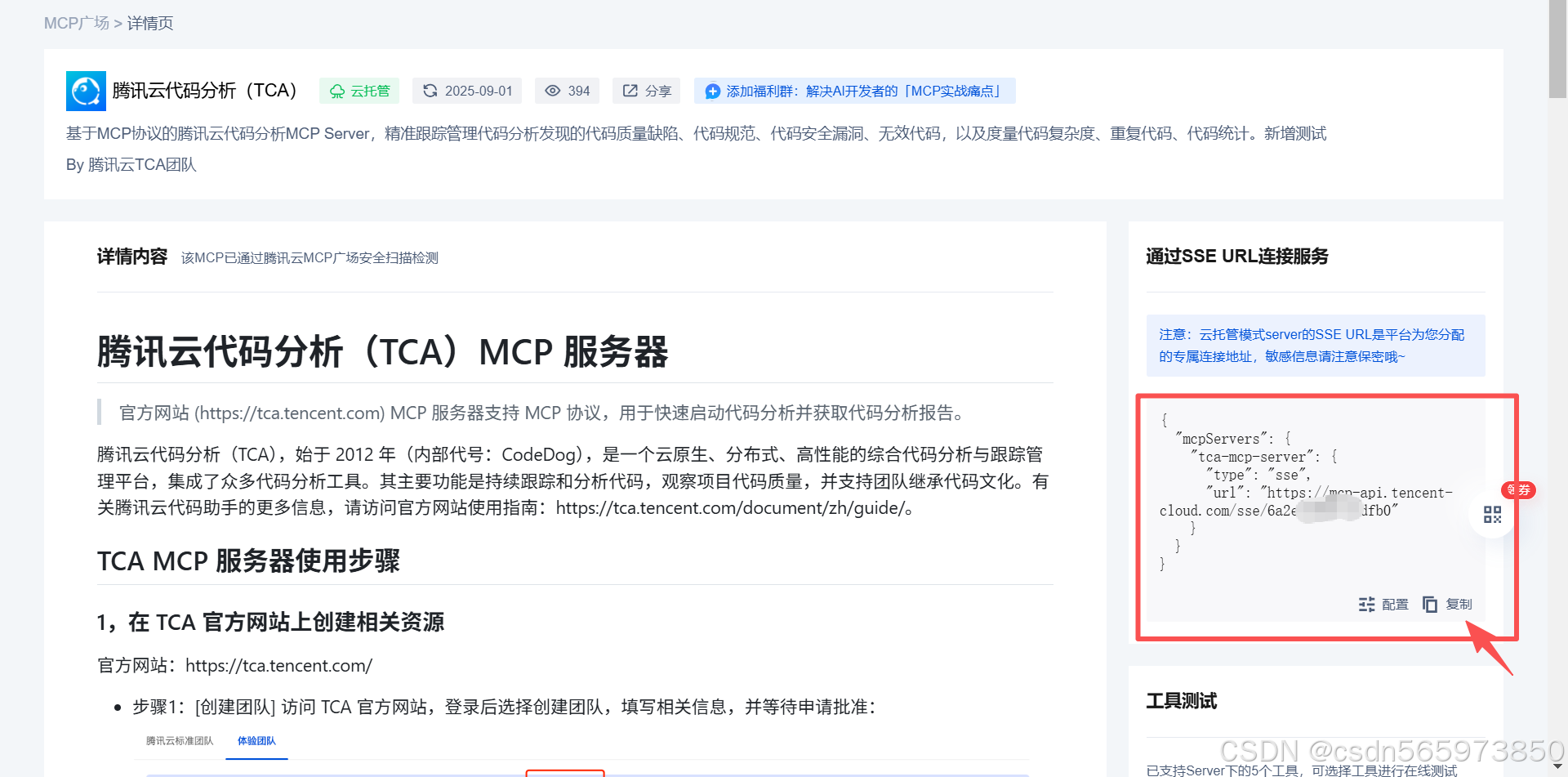Viewport: 1568px width, 777px height.
Task: Click the 云托管 cloud-hosted badge
Action: pos(359,91)
